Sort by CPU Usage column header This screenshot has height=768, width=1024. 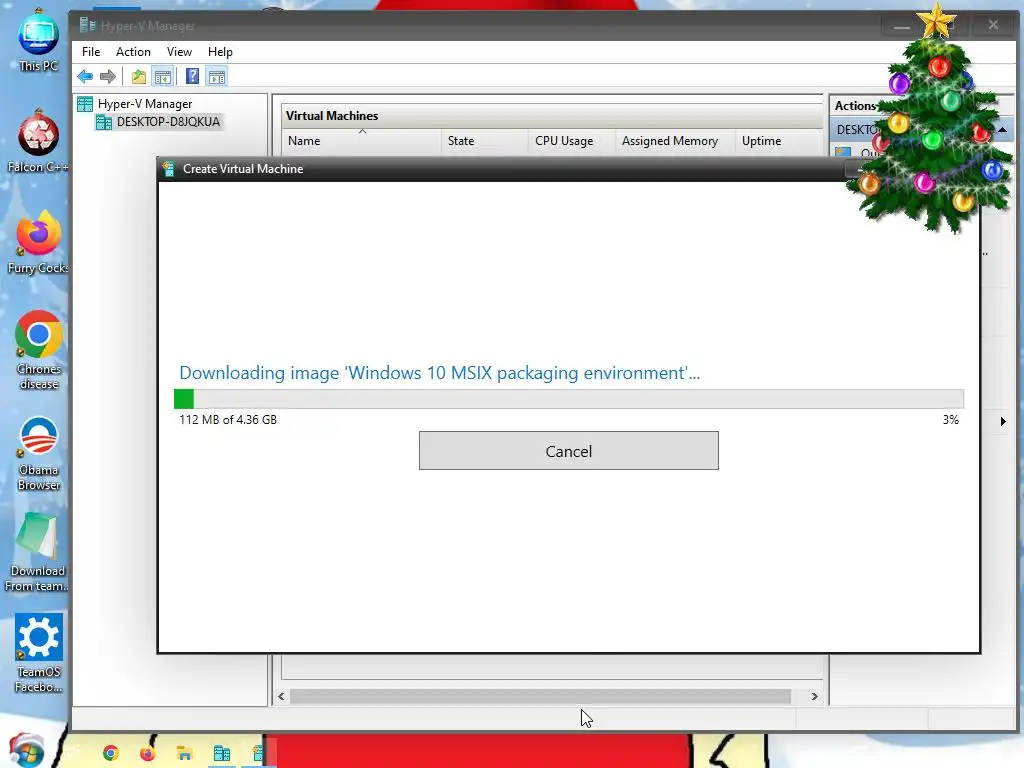tap(571, 141)
